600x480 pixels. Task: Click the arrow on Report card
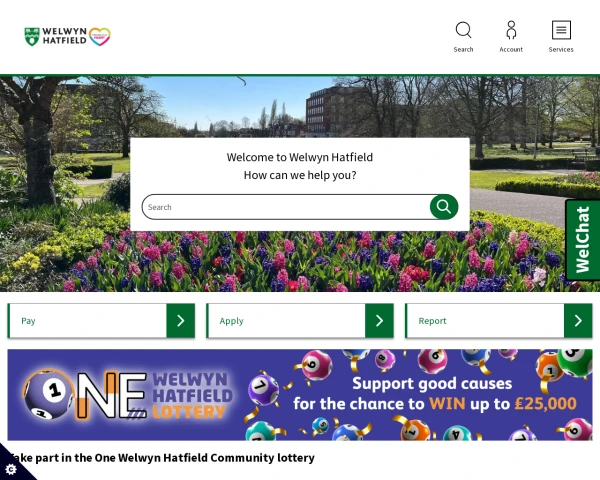click(x=578, y=321)
